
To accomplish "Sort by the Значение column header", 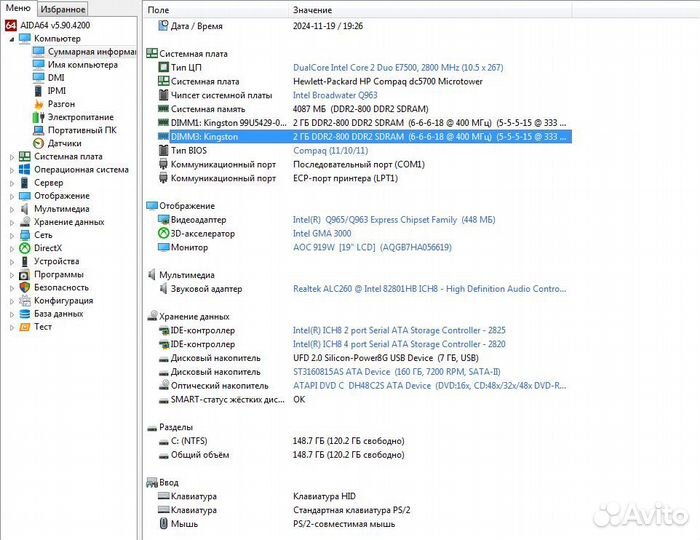I will coord(430,10).
